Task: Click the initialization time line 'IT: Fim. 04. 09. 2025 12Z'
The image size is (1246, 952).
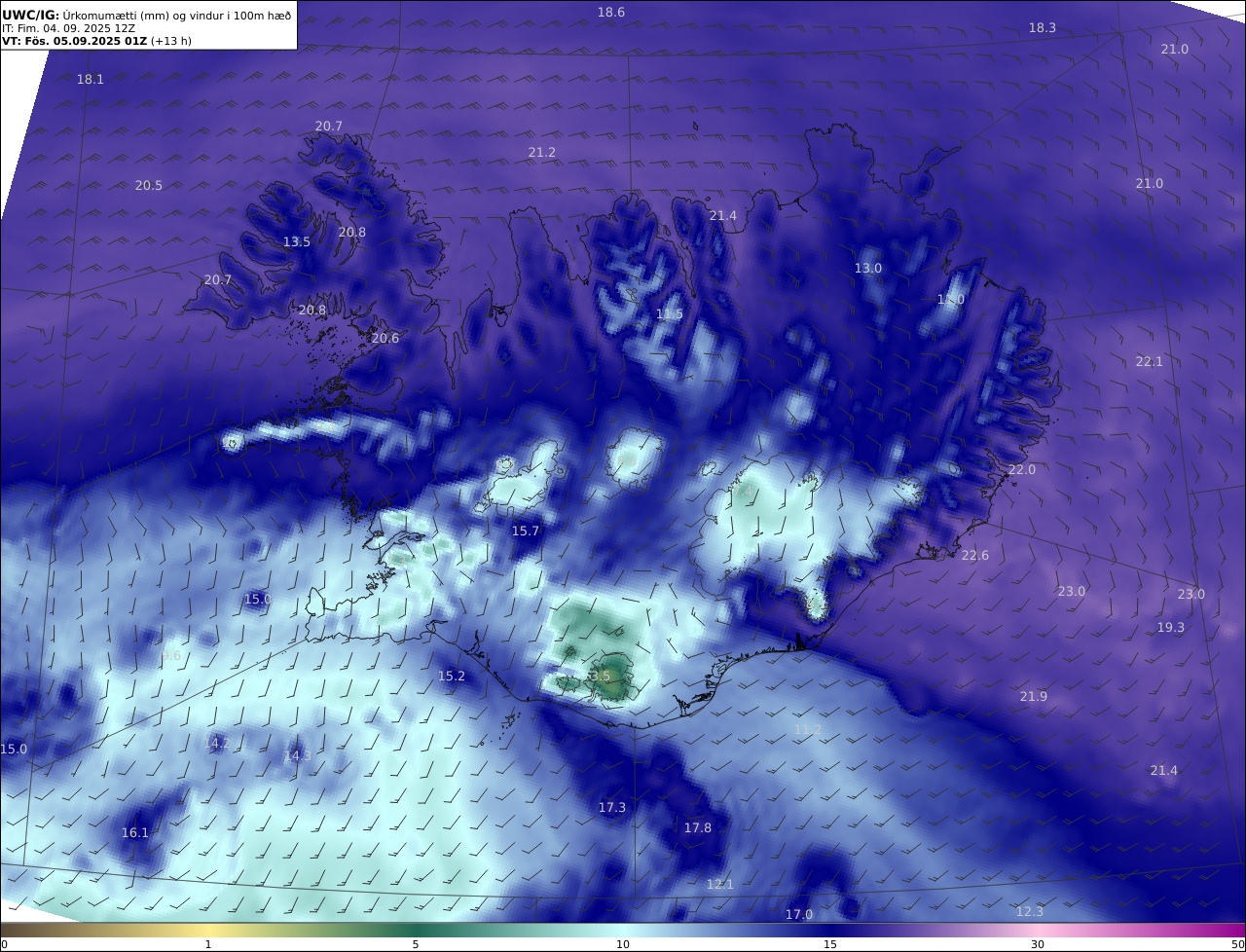Action: coord(68,28)
